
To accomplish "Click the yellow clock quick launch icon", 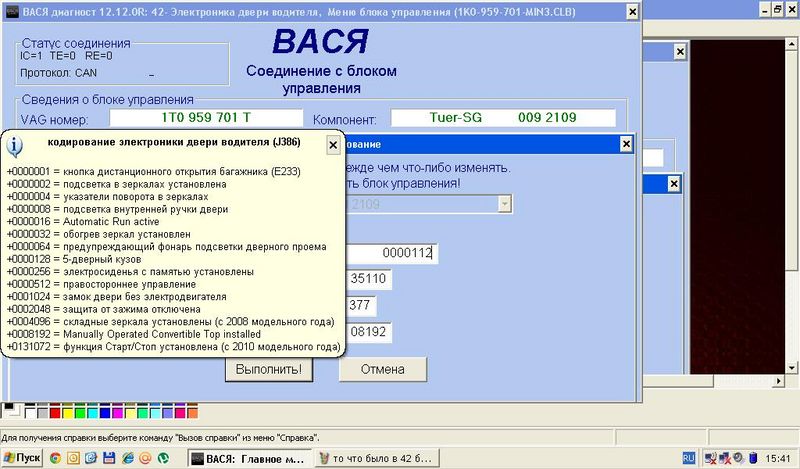I will 73,458.
